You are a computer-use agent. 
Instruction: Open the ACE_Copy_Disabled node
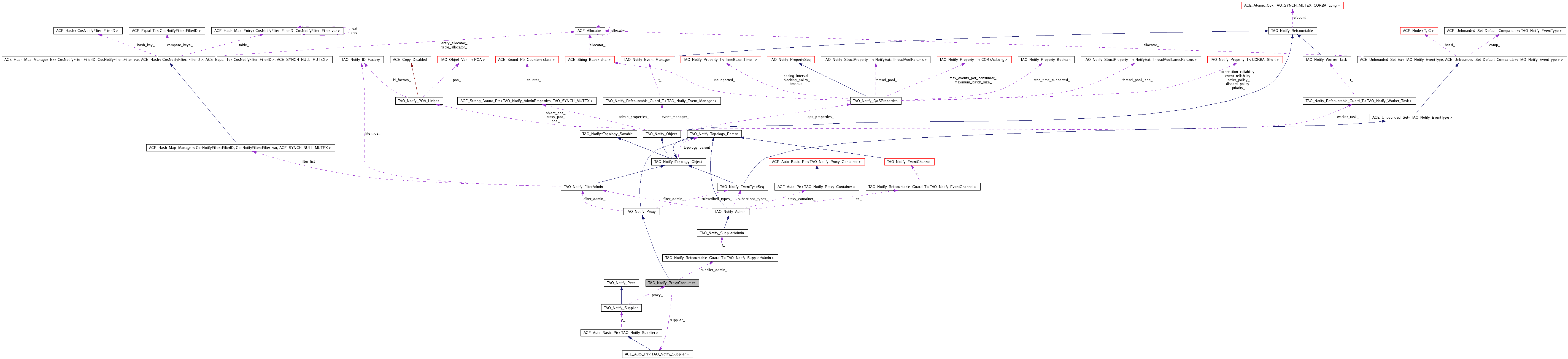pyautogui.click(x=410, y=60)
